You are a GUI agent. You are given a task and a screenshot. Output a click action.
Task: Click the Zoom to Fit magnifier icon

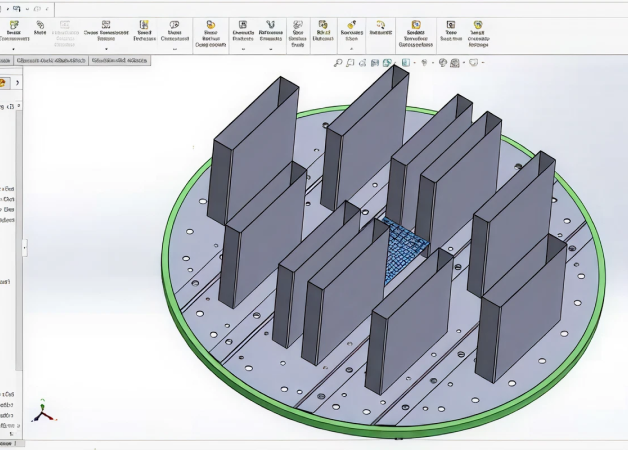coord(338,62)
